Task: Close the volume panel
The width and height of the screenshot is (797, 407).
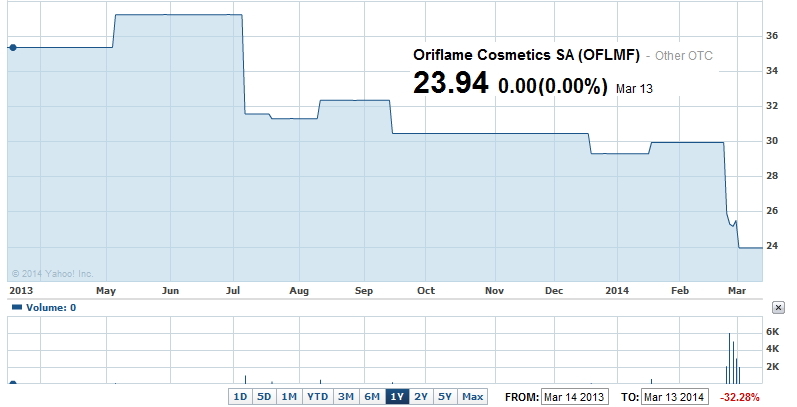Action: (778, 307)
